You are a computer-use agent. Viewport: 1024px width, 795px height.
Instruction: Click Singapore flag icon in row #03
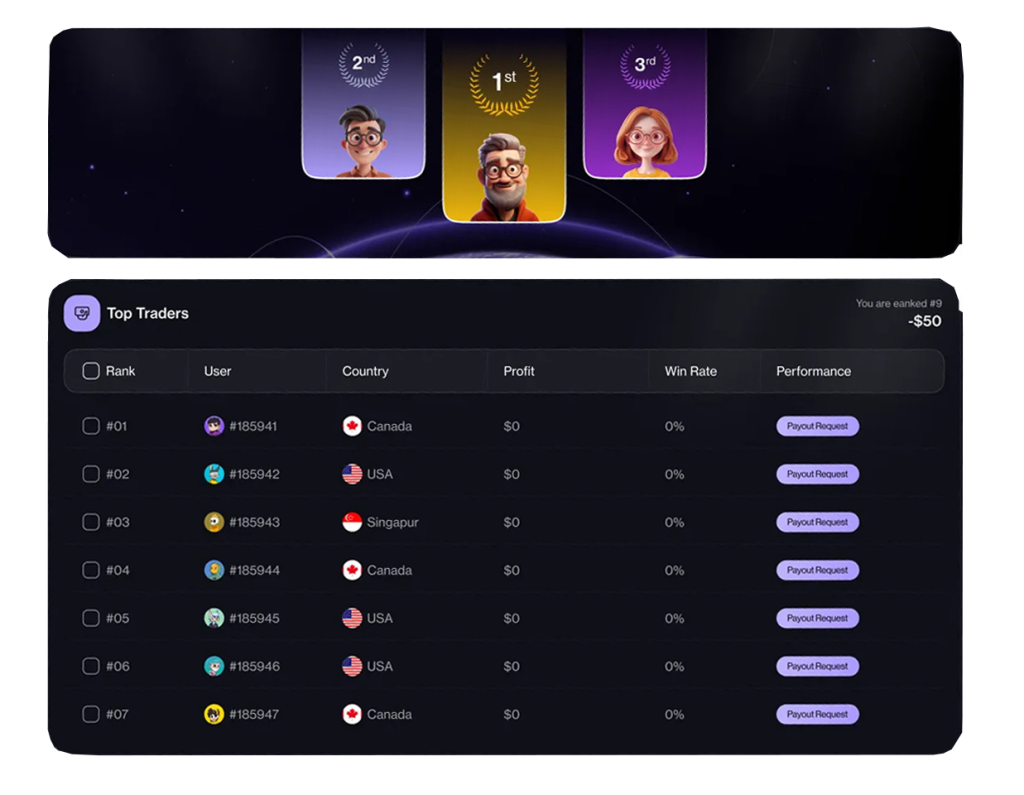point(352,522)
